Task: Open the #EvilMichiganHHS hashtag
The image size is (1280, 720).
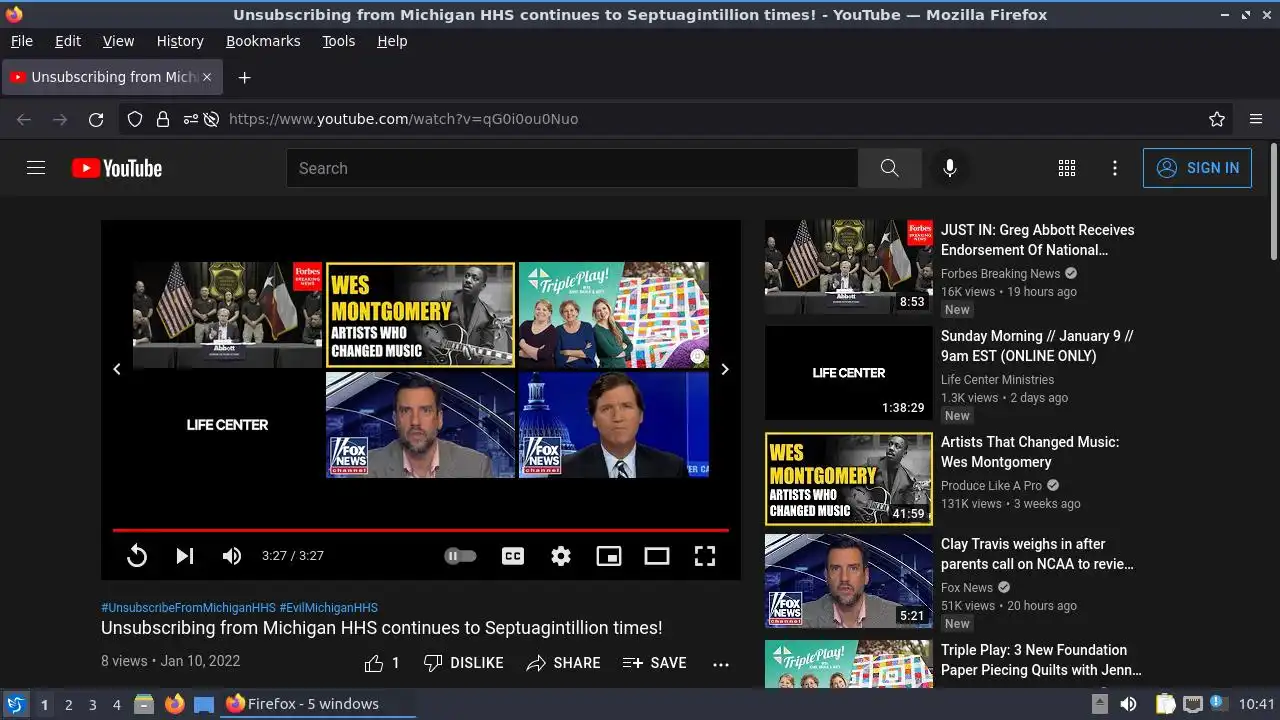Action: click(x=329, y=607)
